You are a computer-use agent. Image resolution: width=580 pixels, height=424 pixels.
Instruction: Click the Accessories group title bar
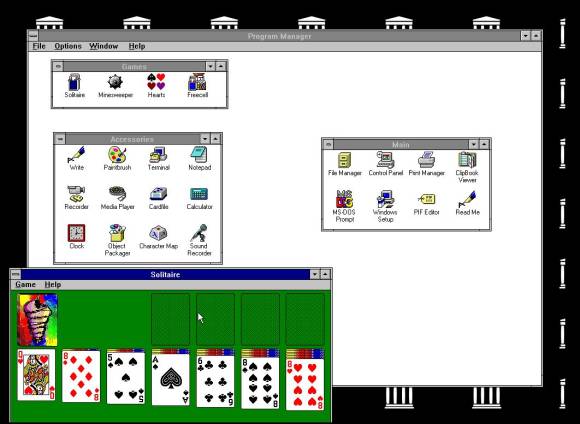132,139
